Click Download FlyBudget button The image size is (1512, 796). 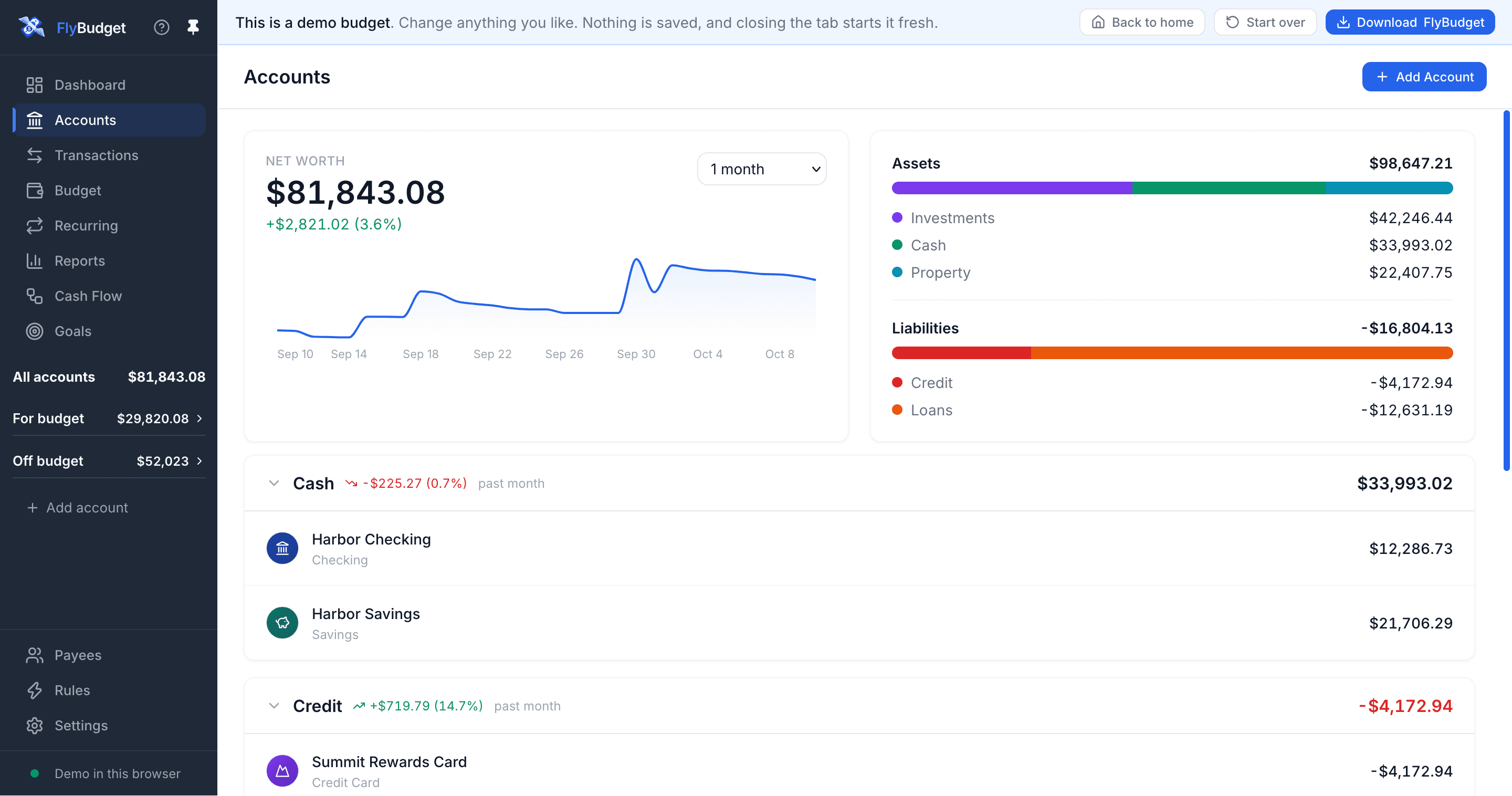pyautogui.click(x=1410, y=22)
